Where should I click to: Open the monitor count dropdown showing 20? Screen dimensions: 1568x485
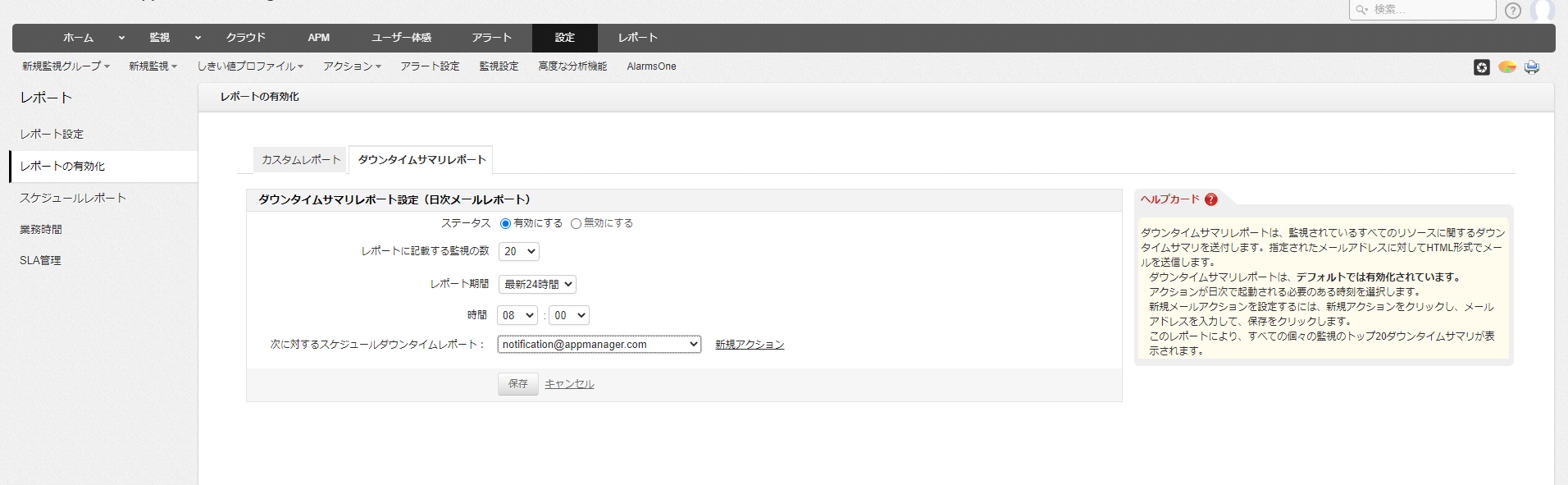click(519, 251)
